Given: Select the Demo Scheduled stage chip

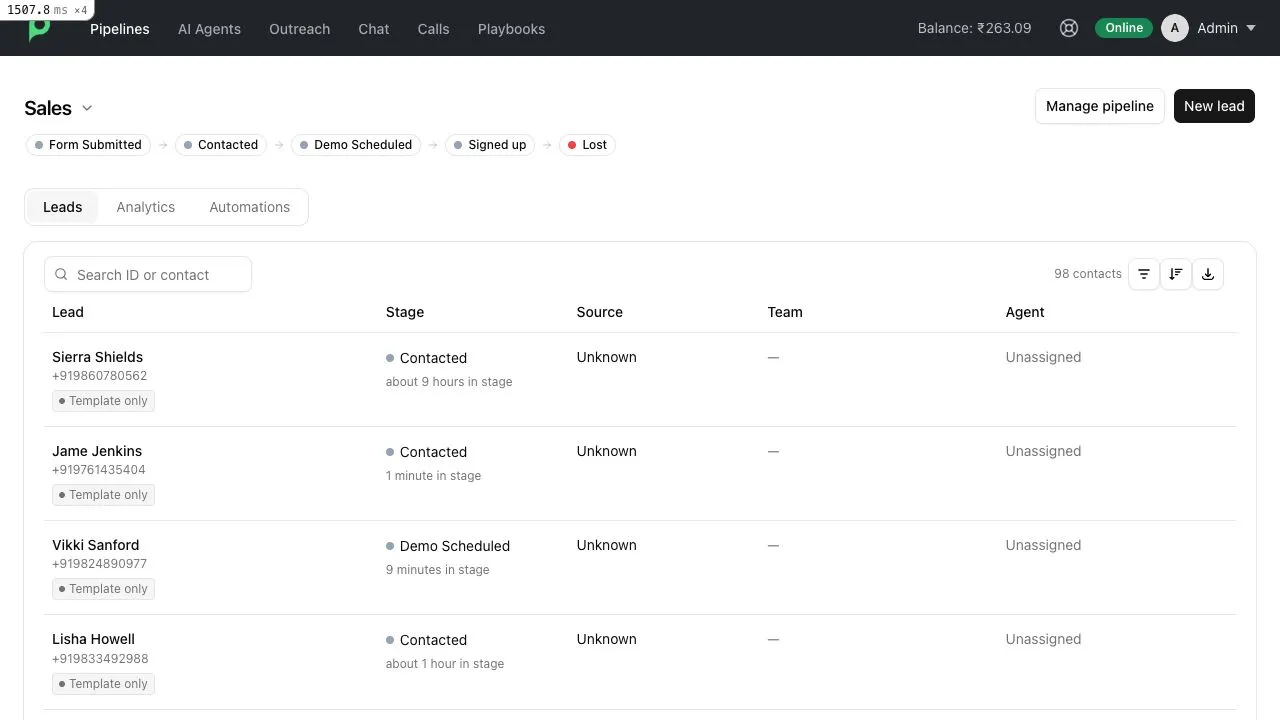Looking at the screenshot, I should pos(356,145).
